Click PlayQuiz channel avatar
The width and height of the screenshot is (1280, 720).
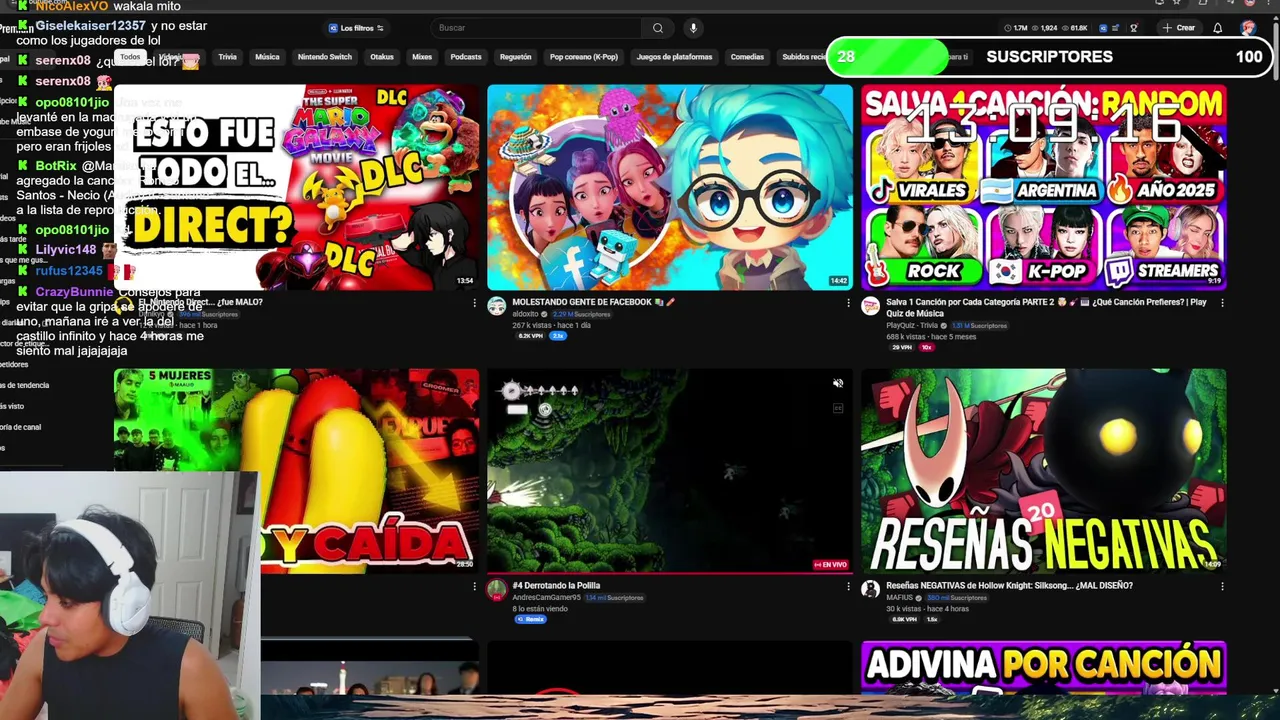click(x=871, y=306)
